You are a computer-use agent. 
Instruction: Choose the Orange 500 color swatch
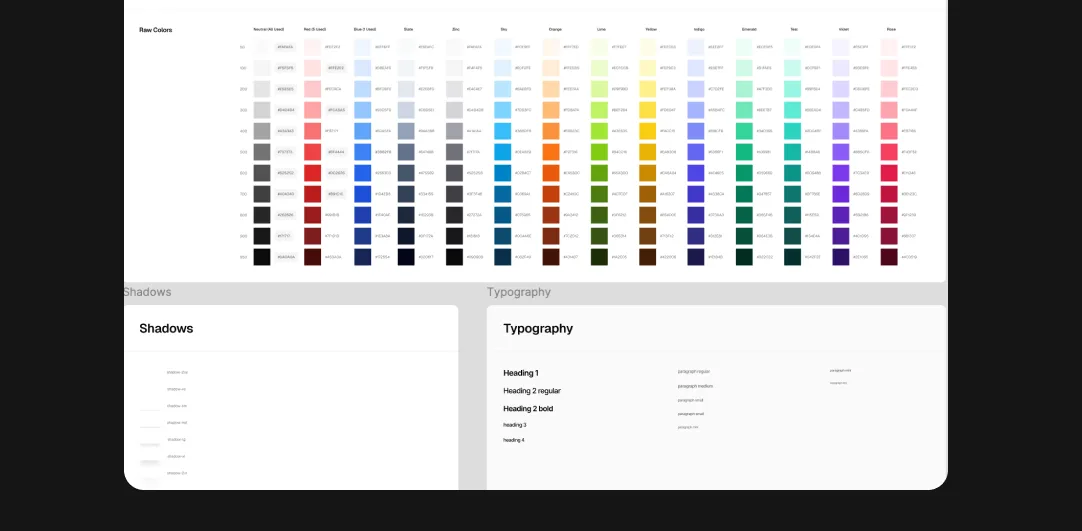(x=551, y=152)
